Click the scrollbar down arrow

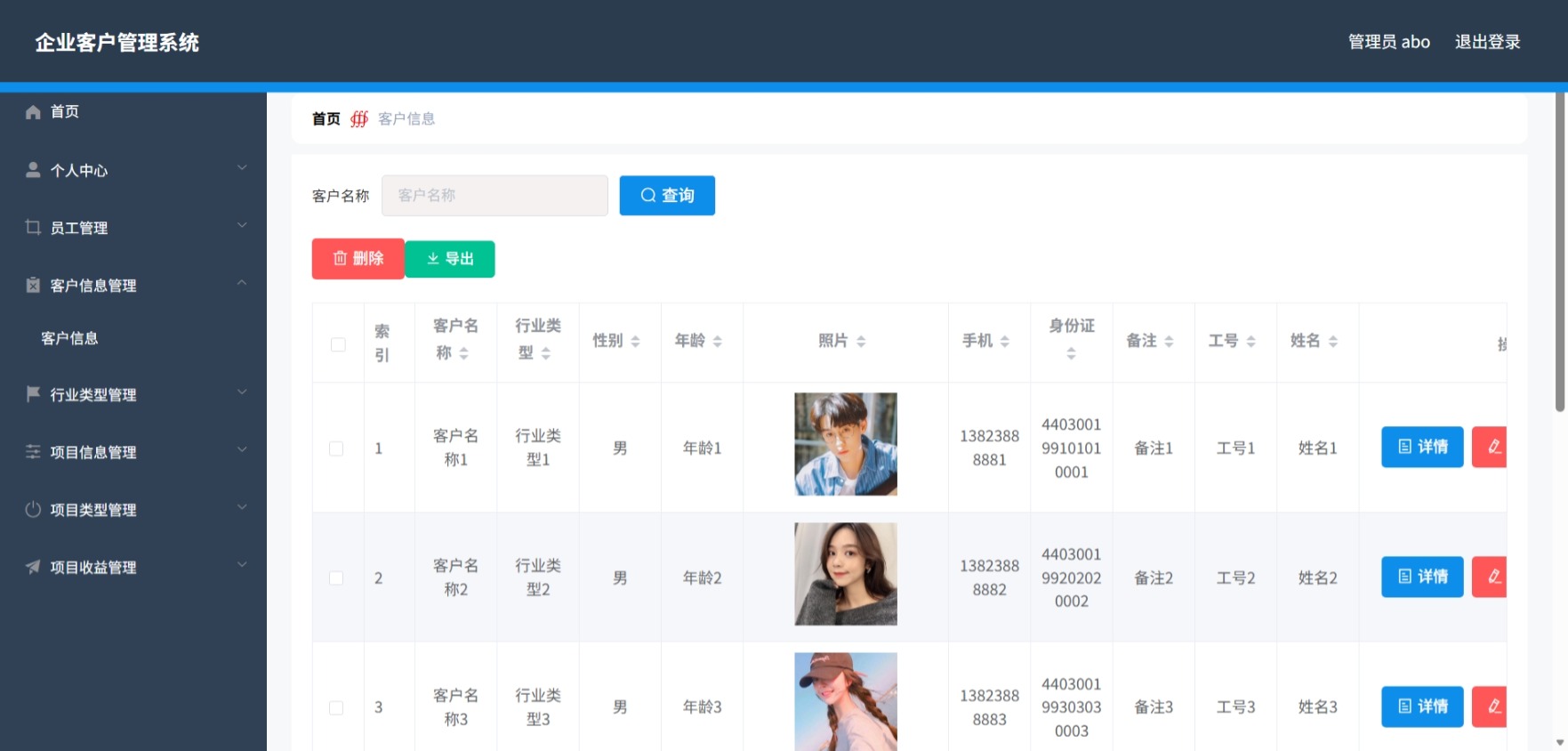(x=1560, y=742)
